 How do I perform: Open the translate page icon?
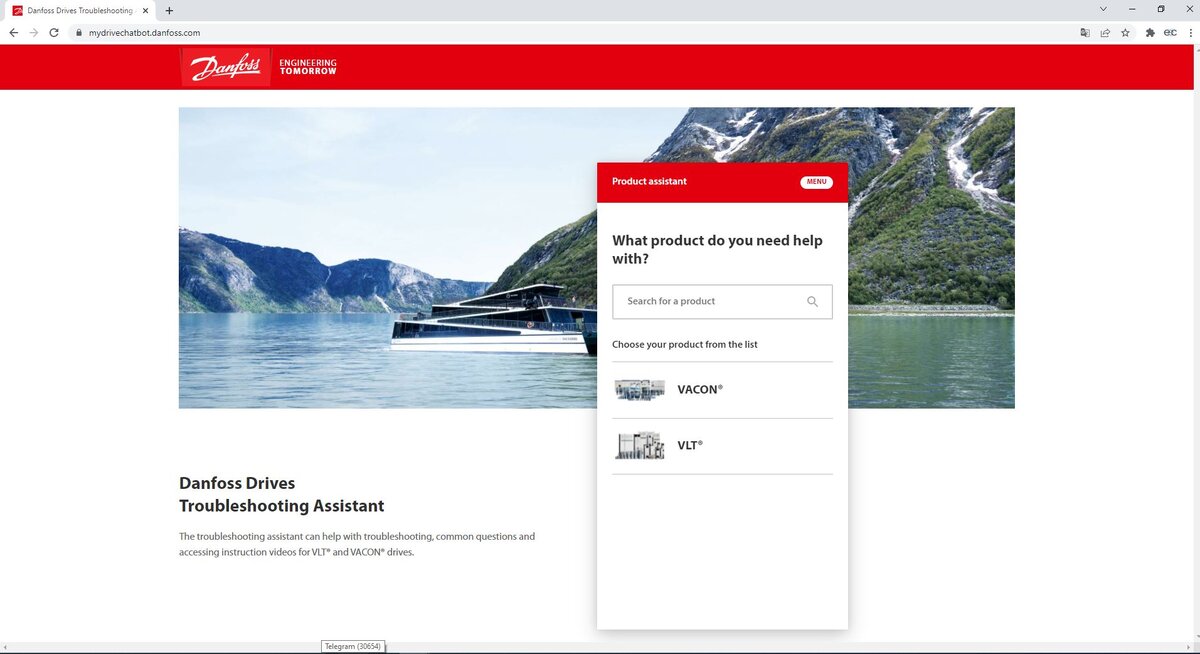pyautogui.click(x=1085, y=33)
